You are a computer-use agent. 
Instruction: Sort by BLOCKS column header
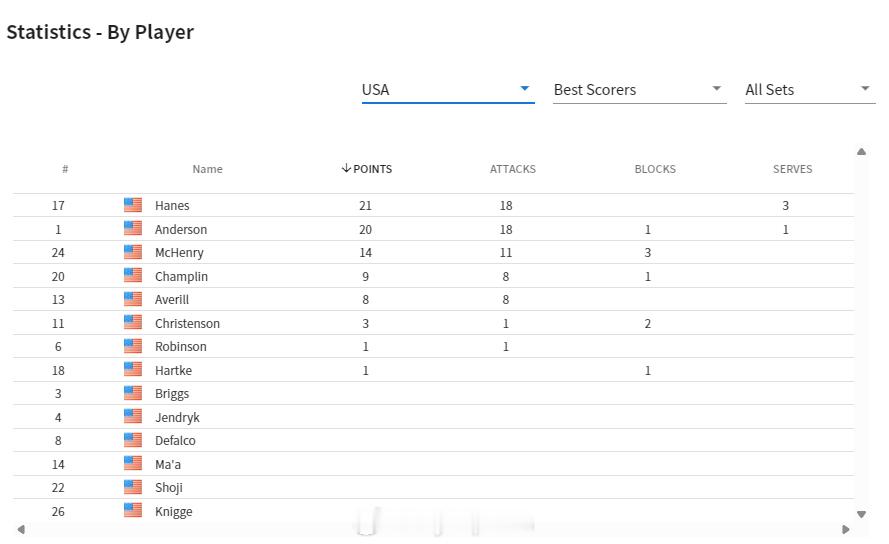click(655, 169)
